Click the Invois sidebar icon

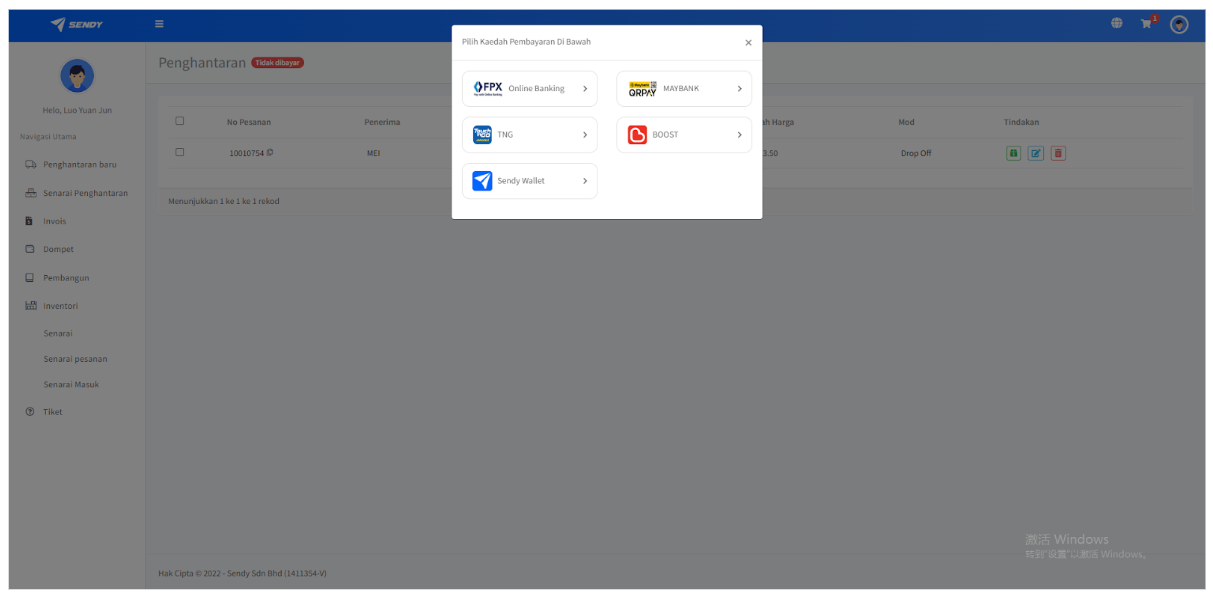pos(29,221)
